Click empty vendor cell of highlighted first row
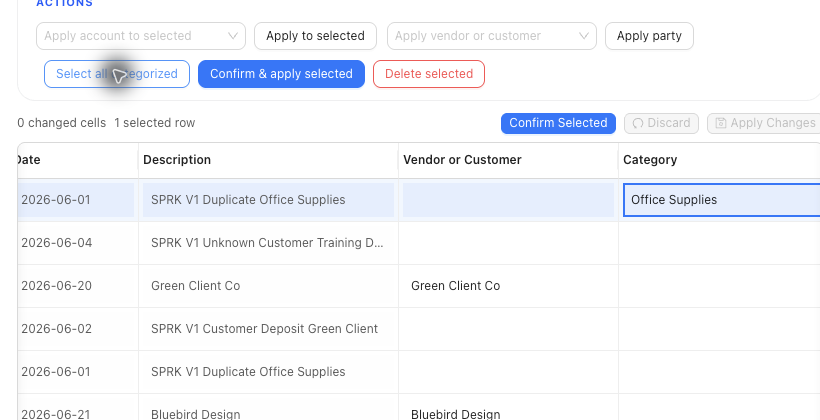The width and height of the screenshot is (820, 420). pos(508,200)
